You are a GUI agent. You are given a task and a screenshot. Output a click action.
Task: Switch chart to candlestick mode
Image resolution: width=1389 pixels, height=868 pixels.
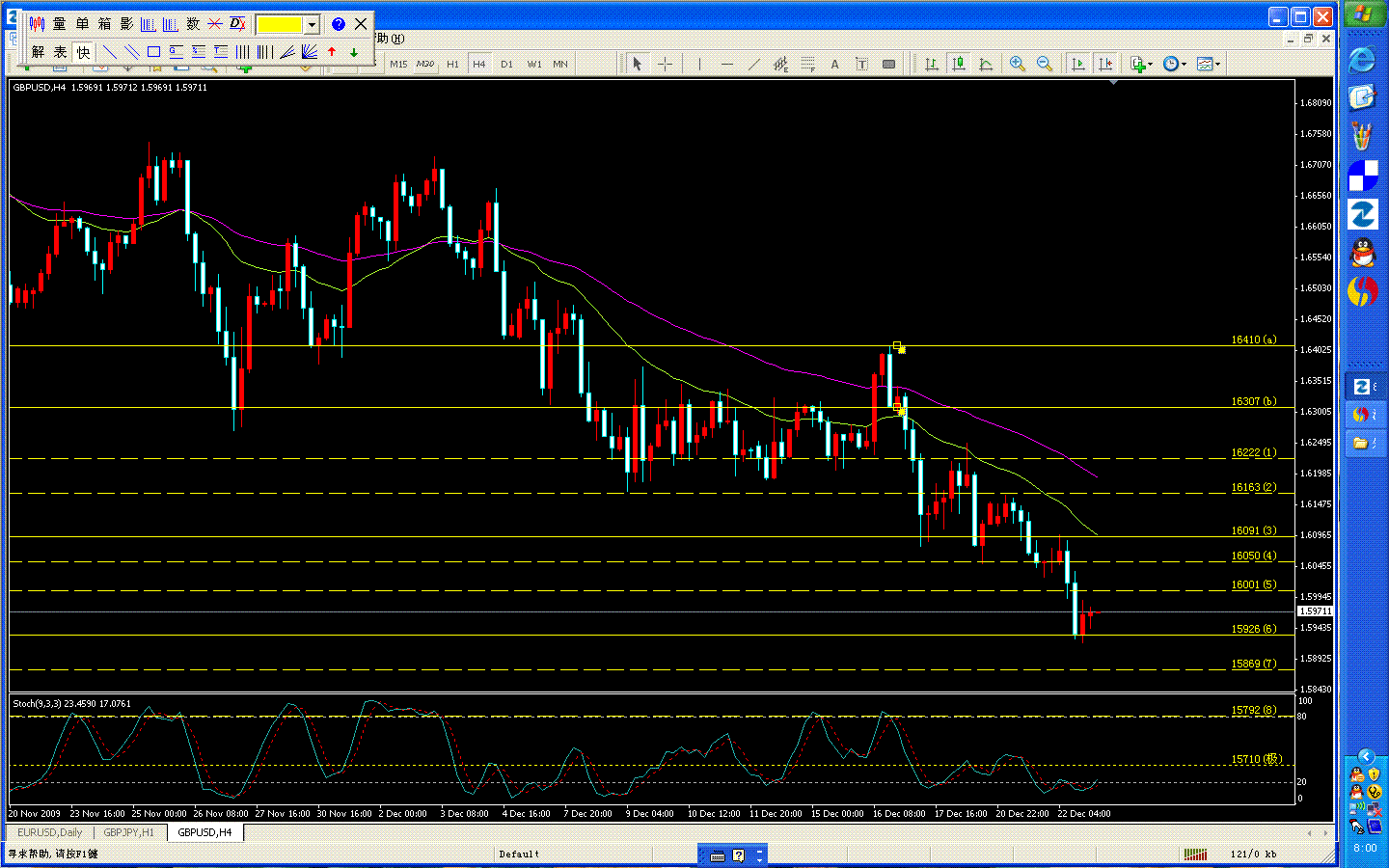[959, 64]
